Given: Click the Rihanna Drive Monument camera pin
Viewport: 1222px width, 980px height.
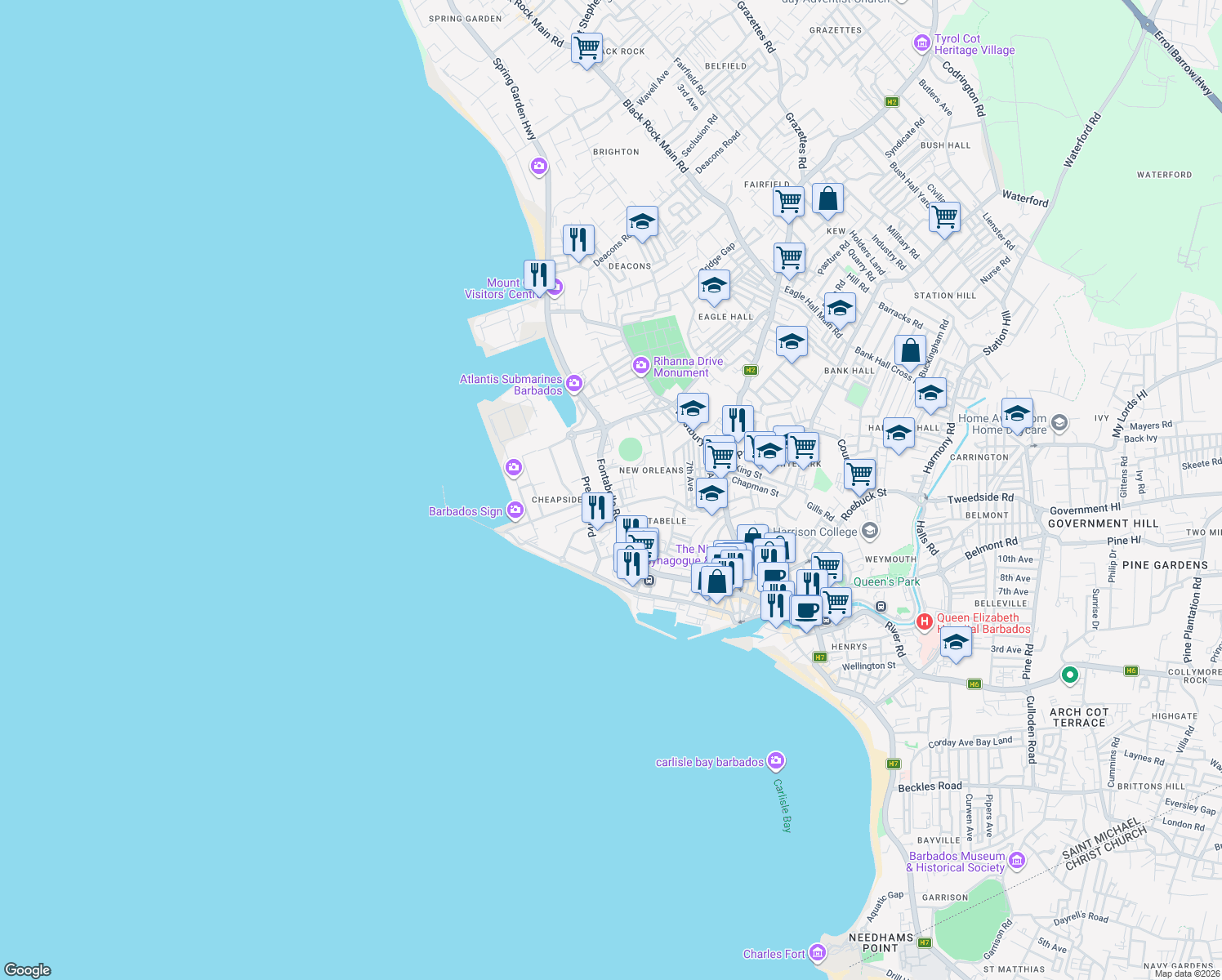Looking at the screenshot, I should (x=640, y=366).
